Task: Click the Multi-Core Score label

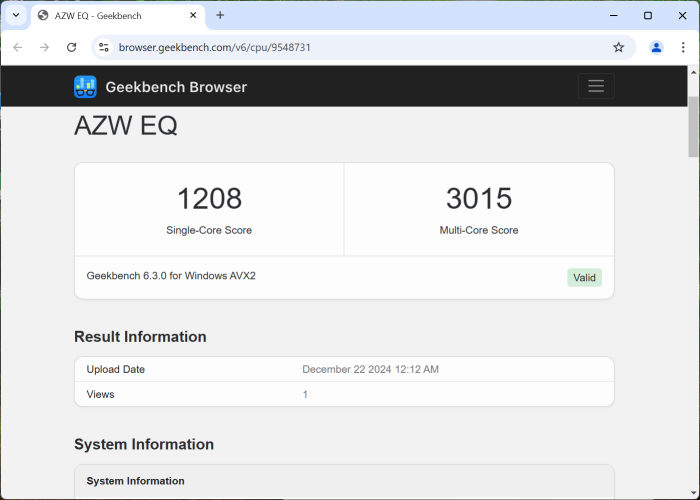Action: click(x=479, y=230)
